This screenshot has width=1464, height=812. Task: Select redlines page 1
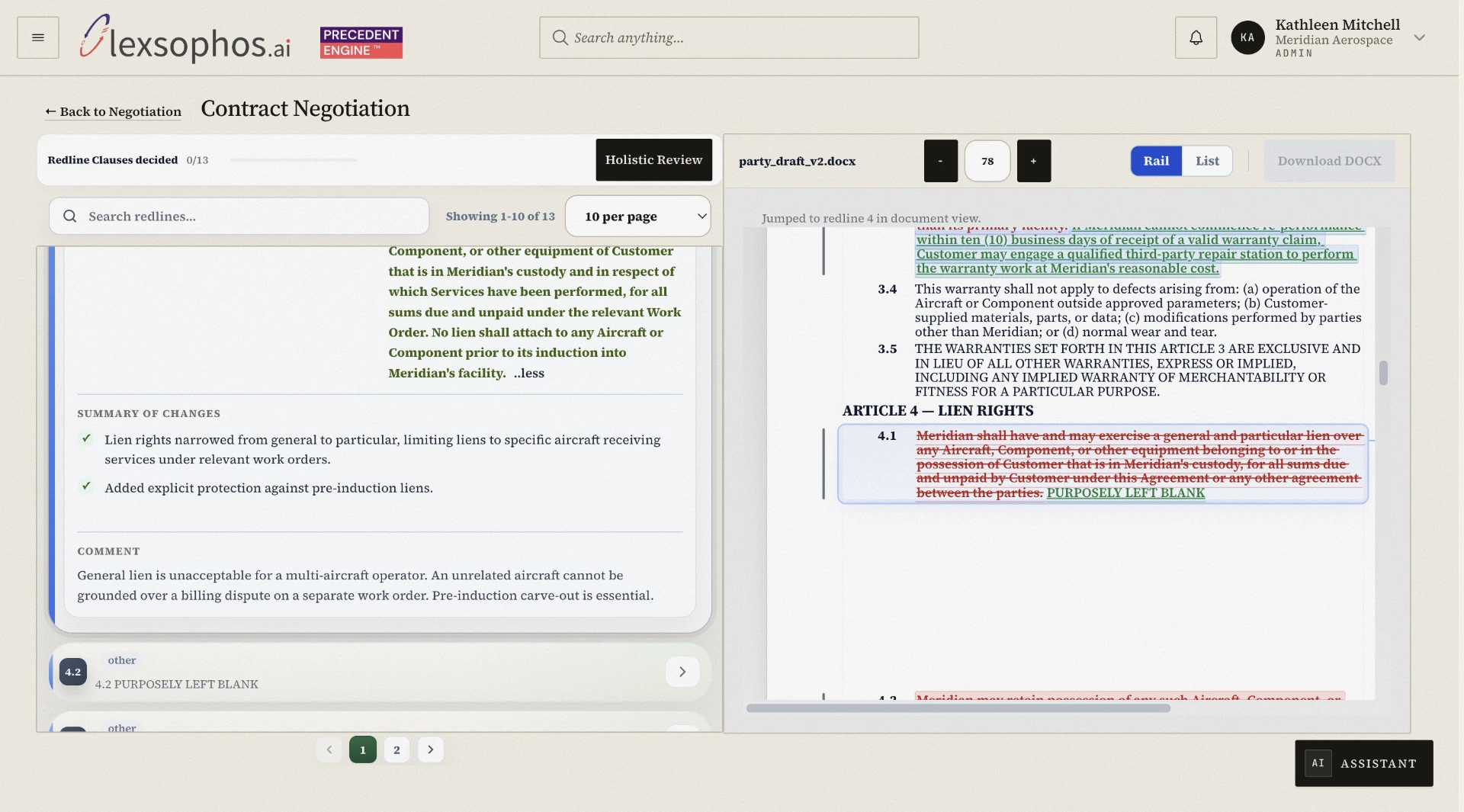(363, 749)
